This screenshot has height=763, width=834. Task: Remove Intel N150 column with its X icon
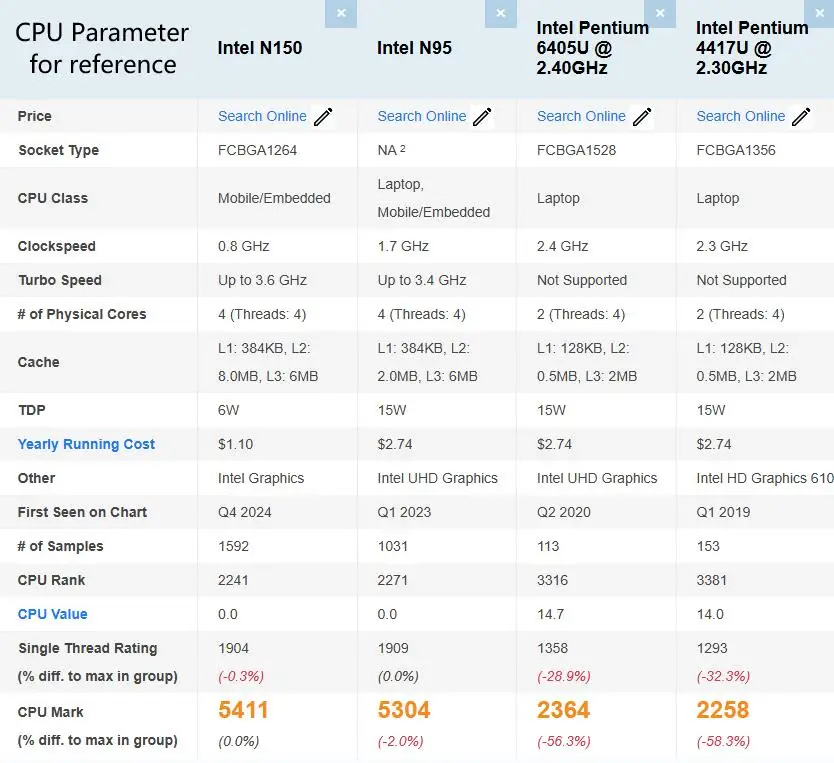click(x=341, y=13)
